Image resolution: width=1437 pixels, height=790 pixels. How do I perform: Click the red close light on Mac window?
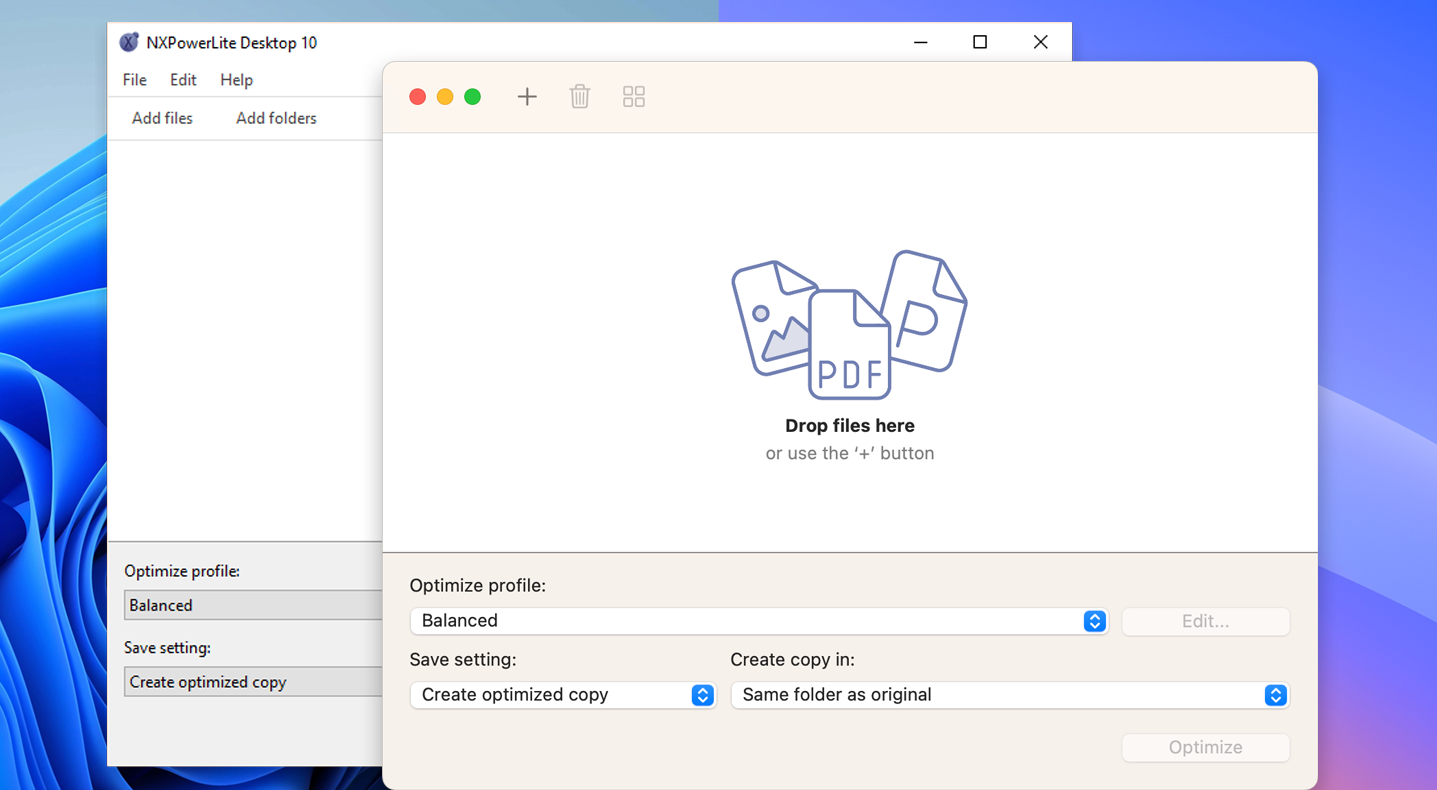pos(418,97)
